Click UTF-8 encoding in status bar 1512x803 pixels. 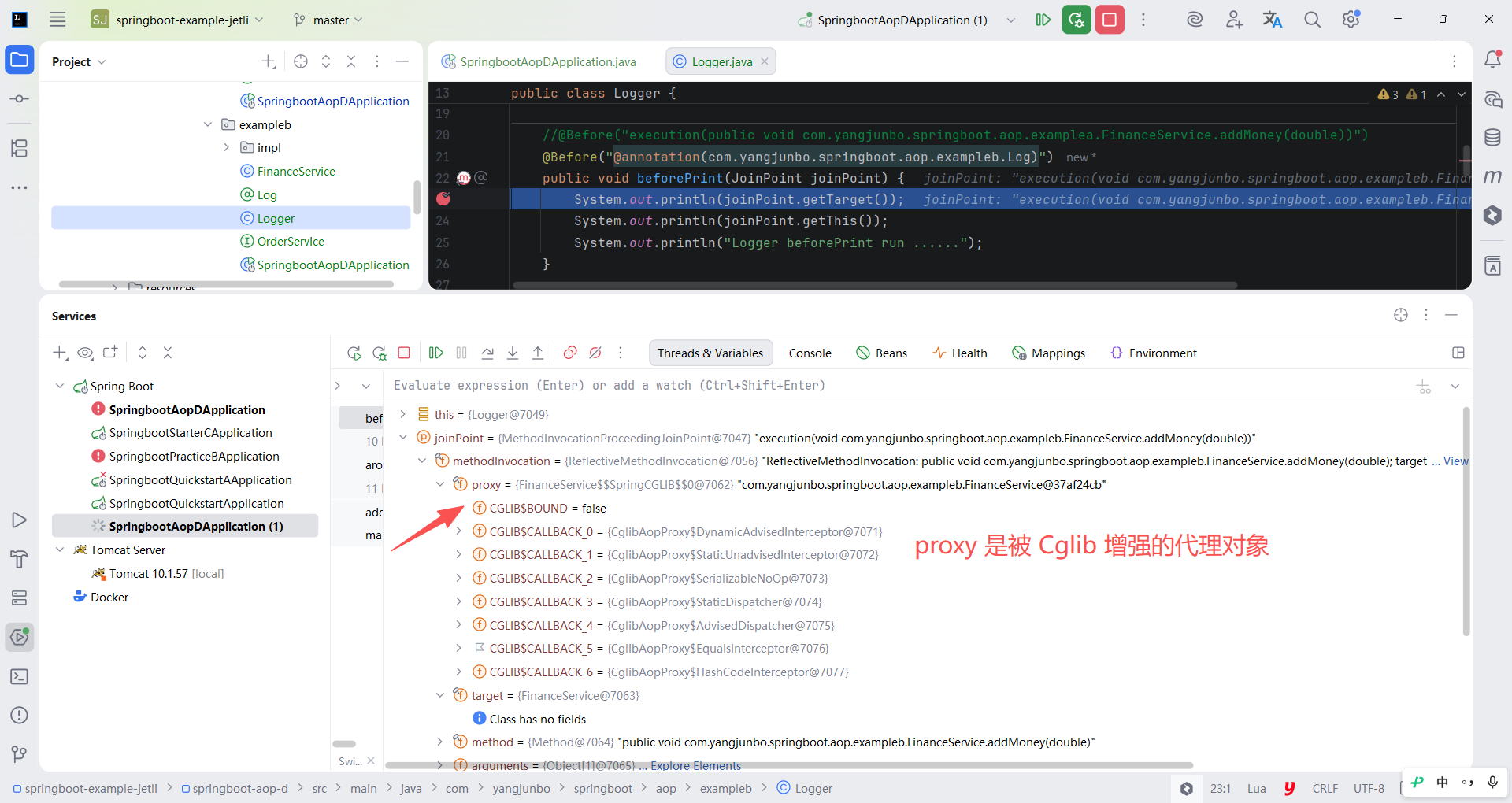[1369, 788]
